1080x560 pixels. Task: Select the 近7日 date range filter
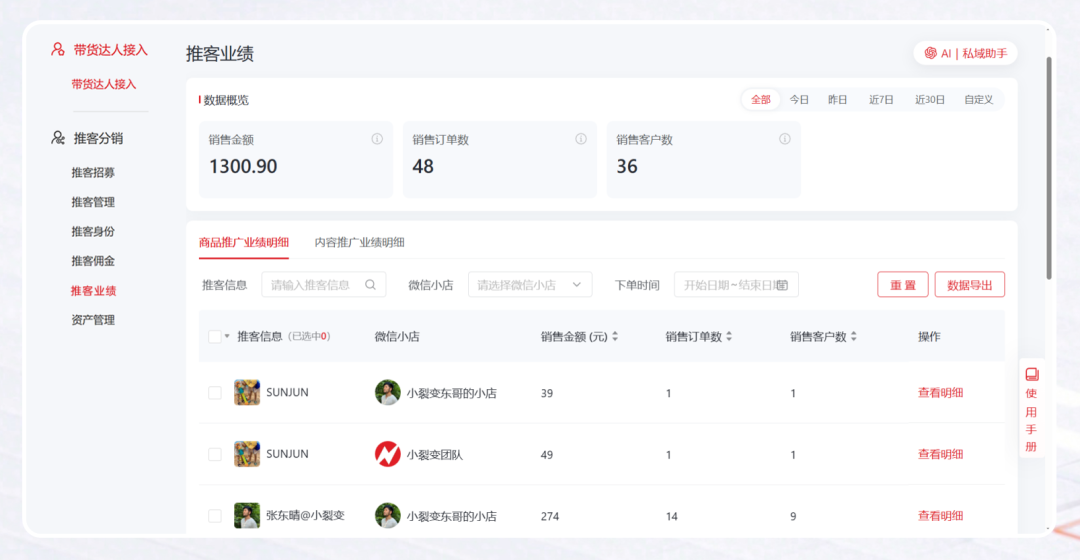pos(881,100)
